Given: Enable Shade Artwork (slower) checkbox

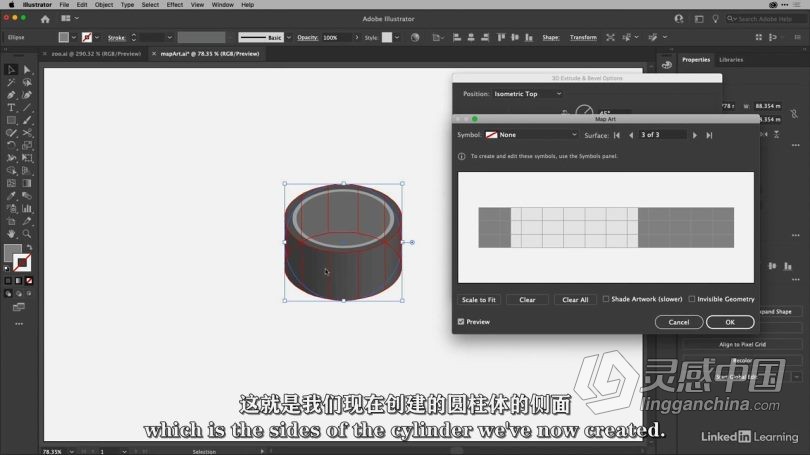Looking at the screenshot, I should click(x=605, y=299).
